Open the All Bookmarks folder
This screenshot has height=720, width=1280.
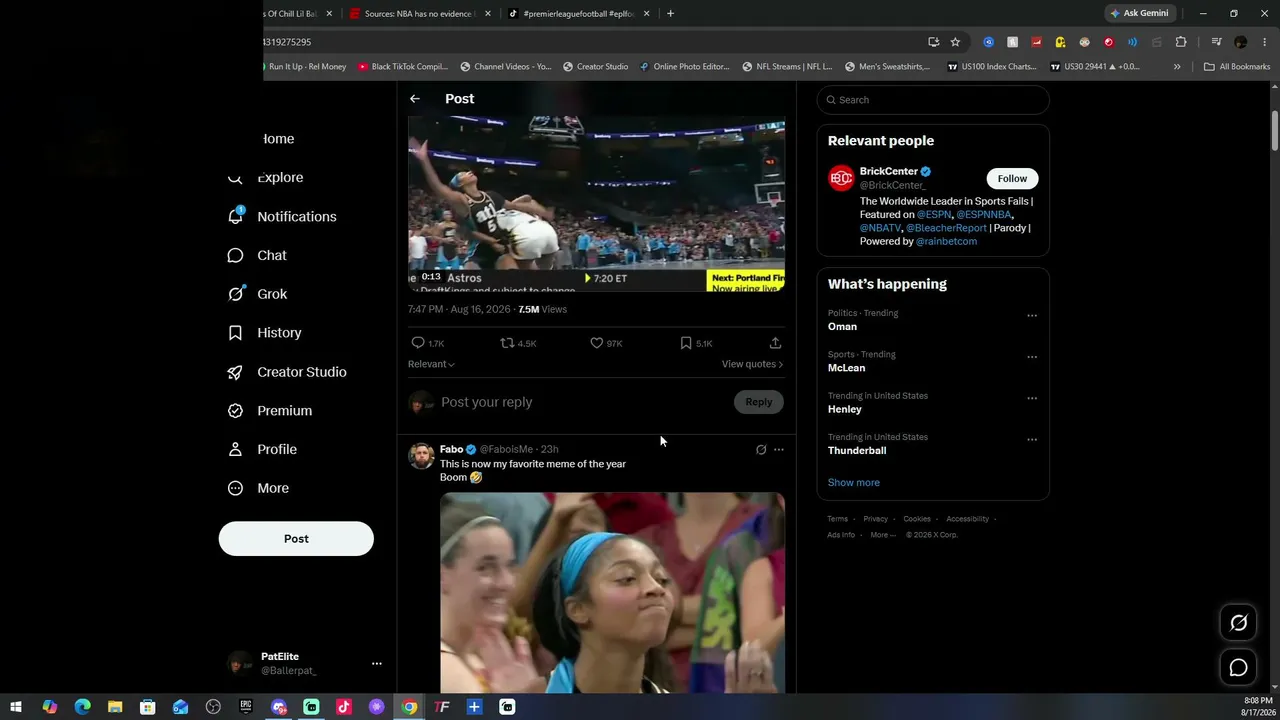click(x=1237, y=67)
